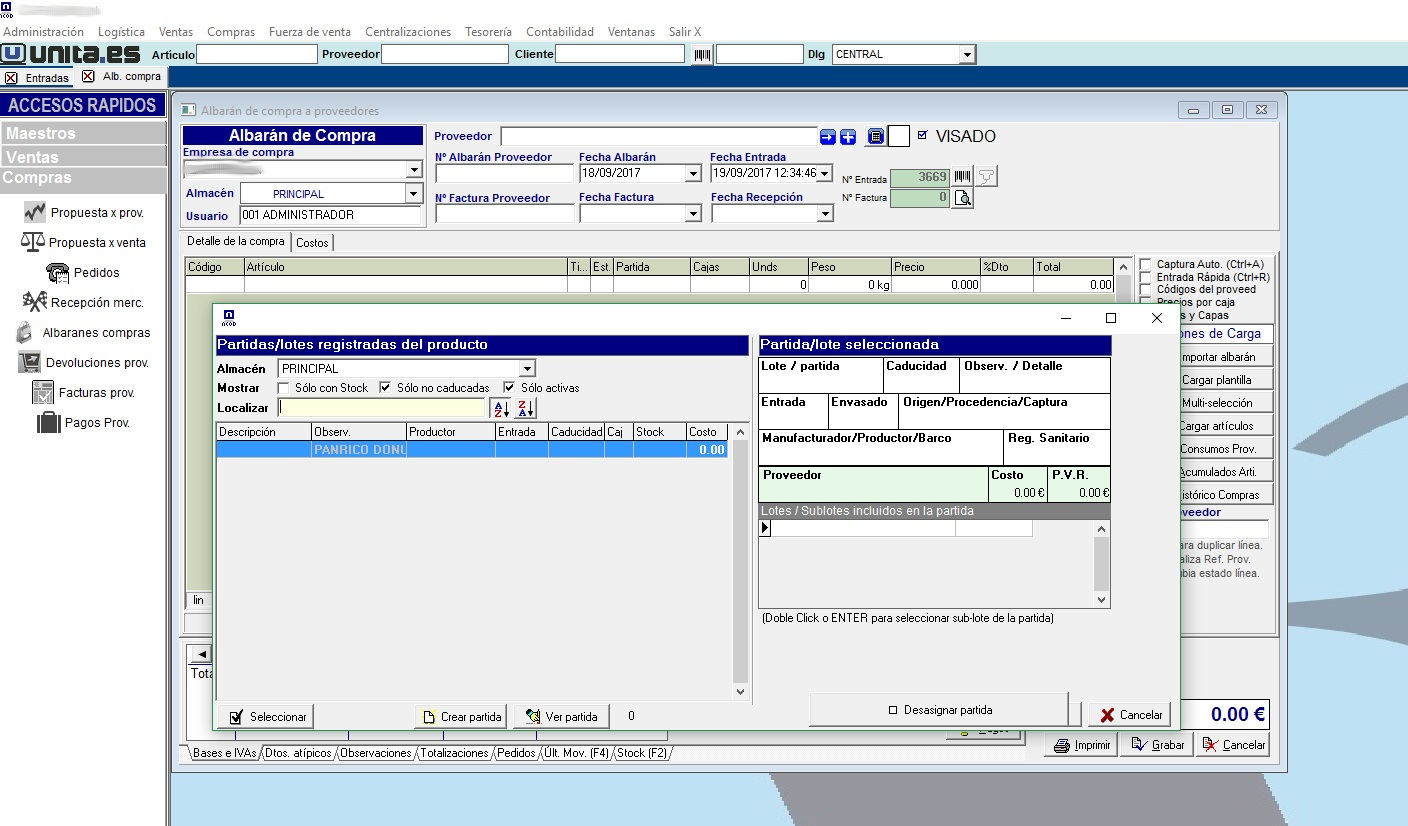1408x826 pixels.
Task: Open Recepción merc. in the sidebar
Action: (x=84, y=302)
